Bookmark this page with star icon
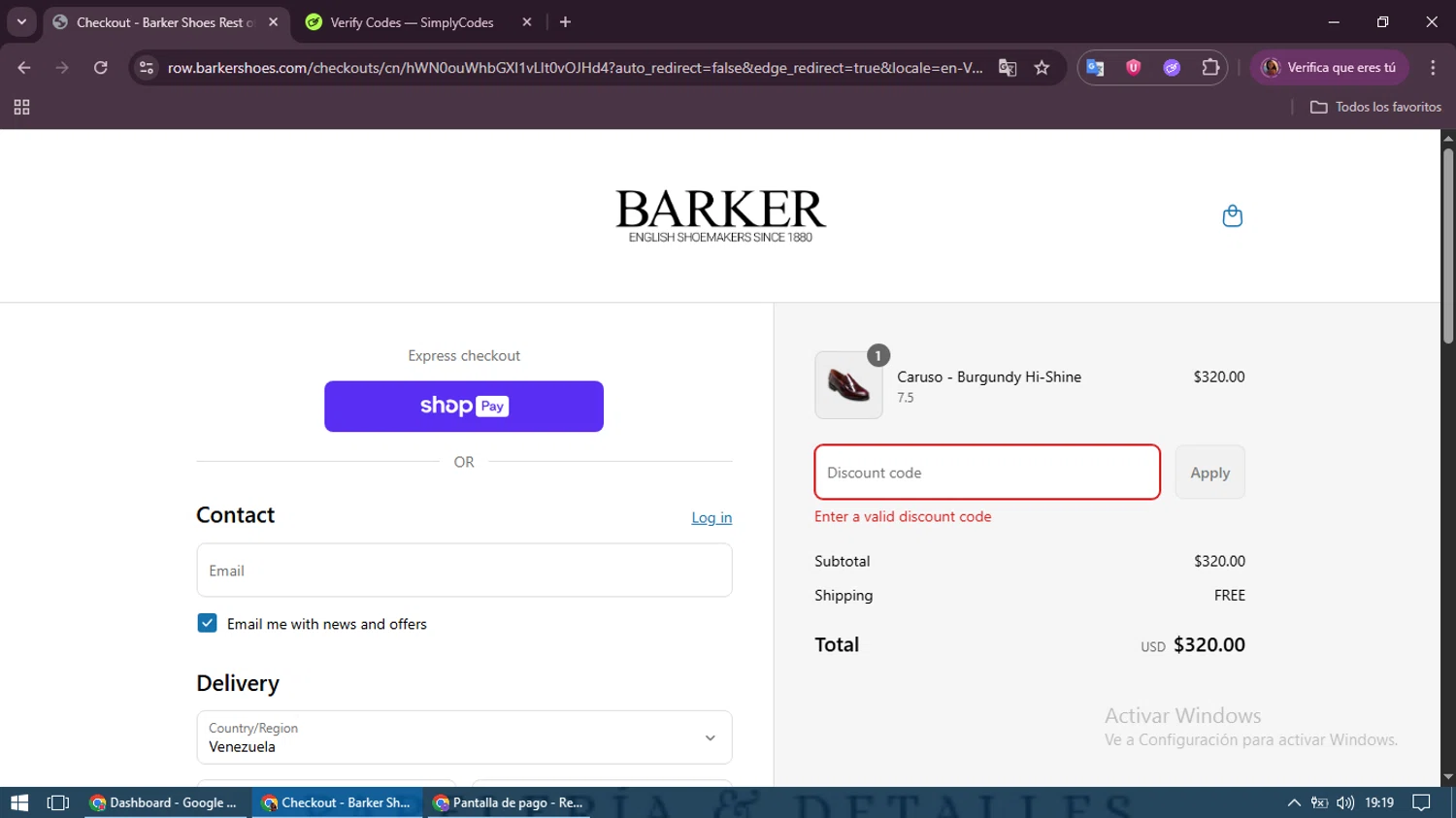Viewport: 1456px width, 818px height. pyautogui.click(x=1042, y=68)
